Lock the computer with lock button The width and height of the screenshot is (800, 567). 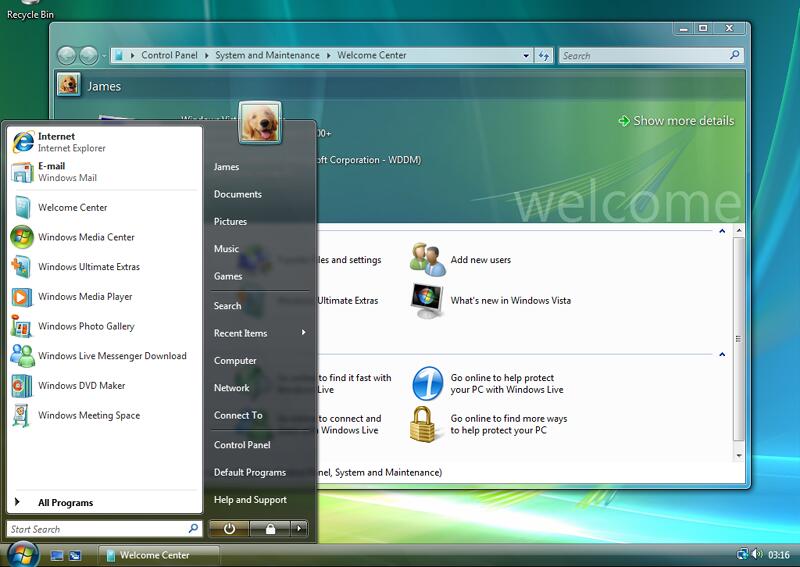pyautogui.click(x=269, y=529)
